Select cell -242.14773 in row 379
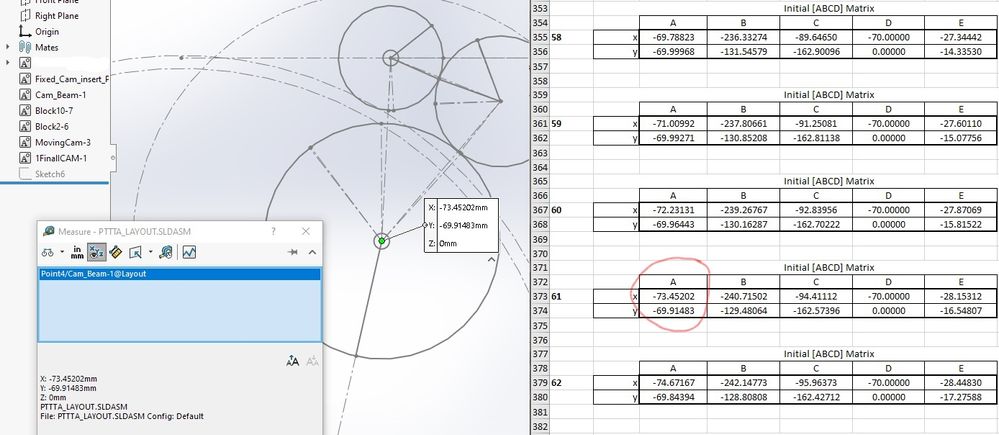 point(743,383)
